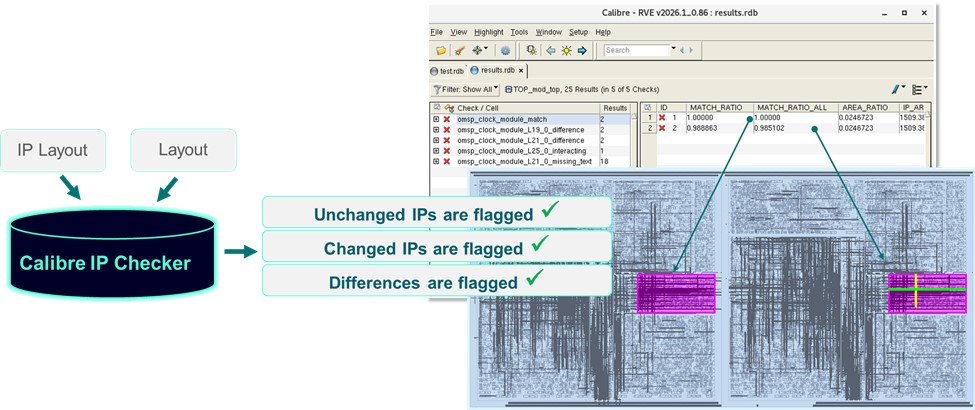Click red X status of L25_0_interacting
The image size is (975, 410).
(446, 151)
